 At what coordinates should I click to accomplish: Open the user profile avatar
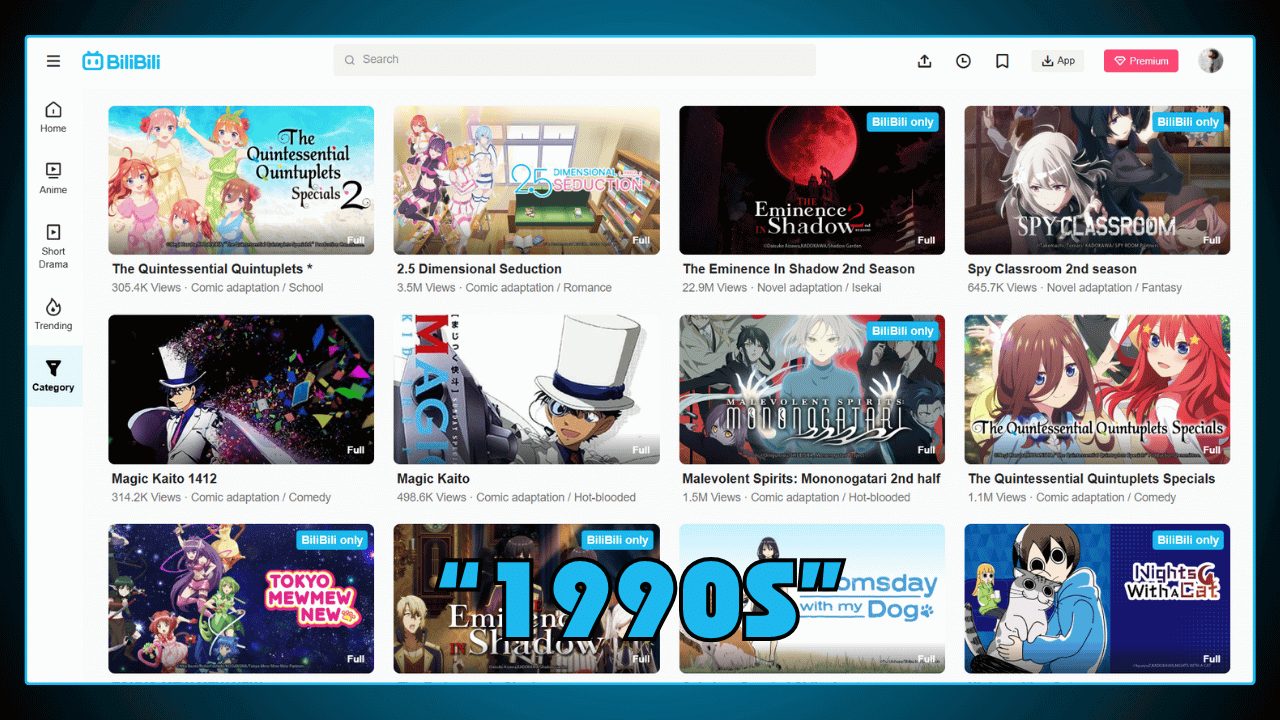pyautogui.click(x=1210, y=61)
